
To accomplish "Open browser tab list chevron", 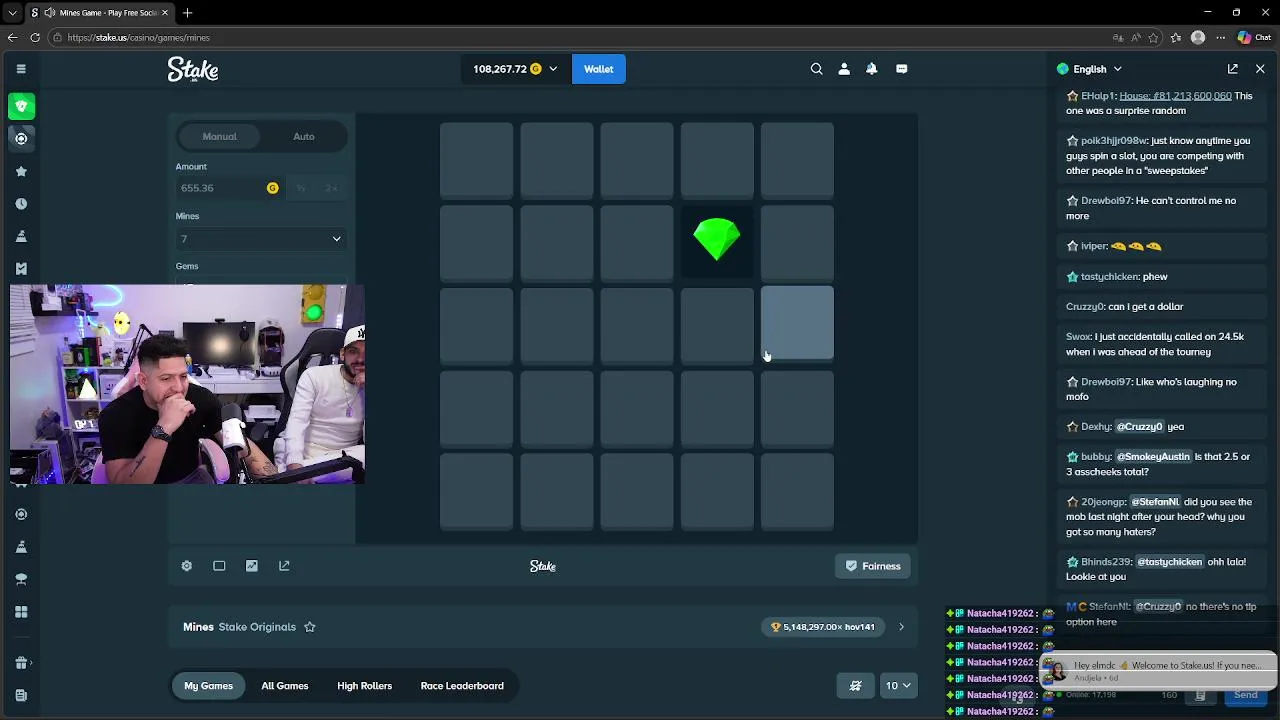I will 12,13.
